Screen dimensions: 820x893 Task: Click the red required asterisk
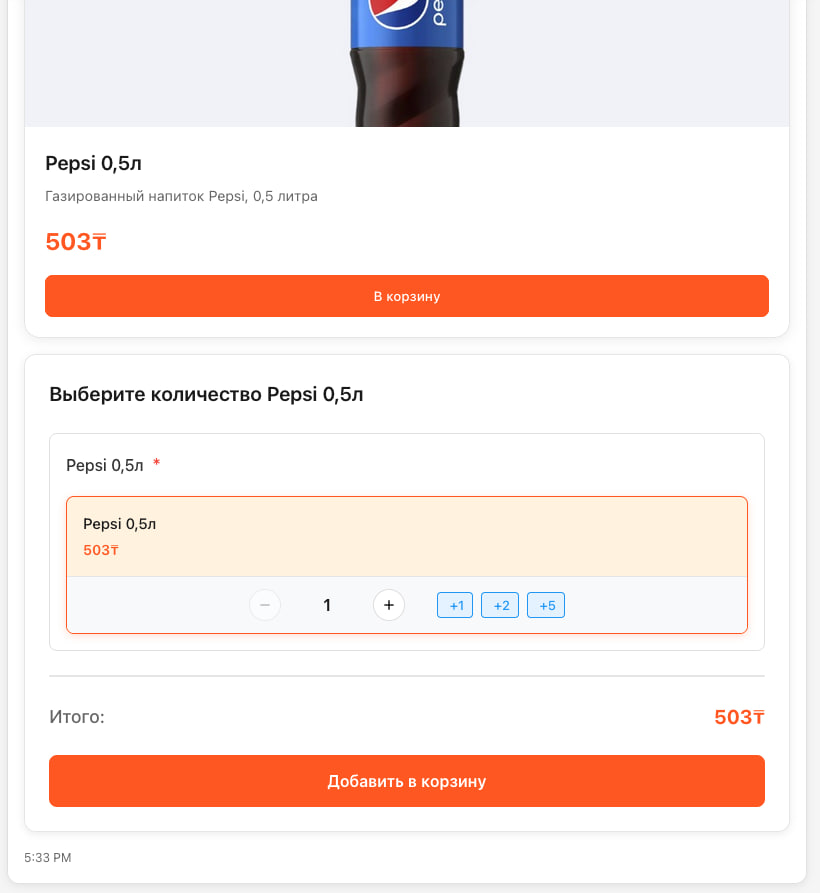point(157,464)
